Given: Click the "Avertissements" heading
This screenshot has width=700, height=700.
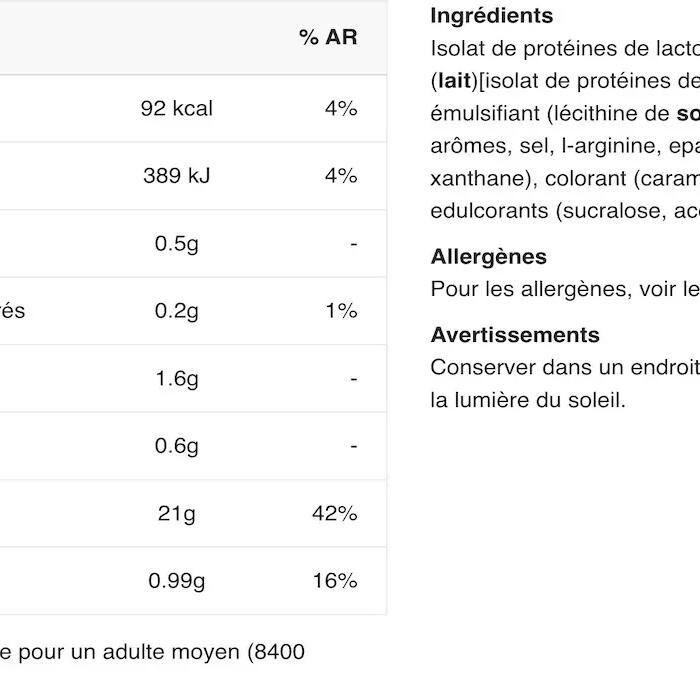Looking at the screenshot, I should pyautogui.click(x=515, y=335).
